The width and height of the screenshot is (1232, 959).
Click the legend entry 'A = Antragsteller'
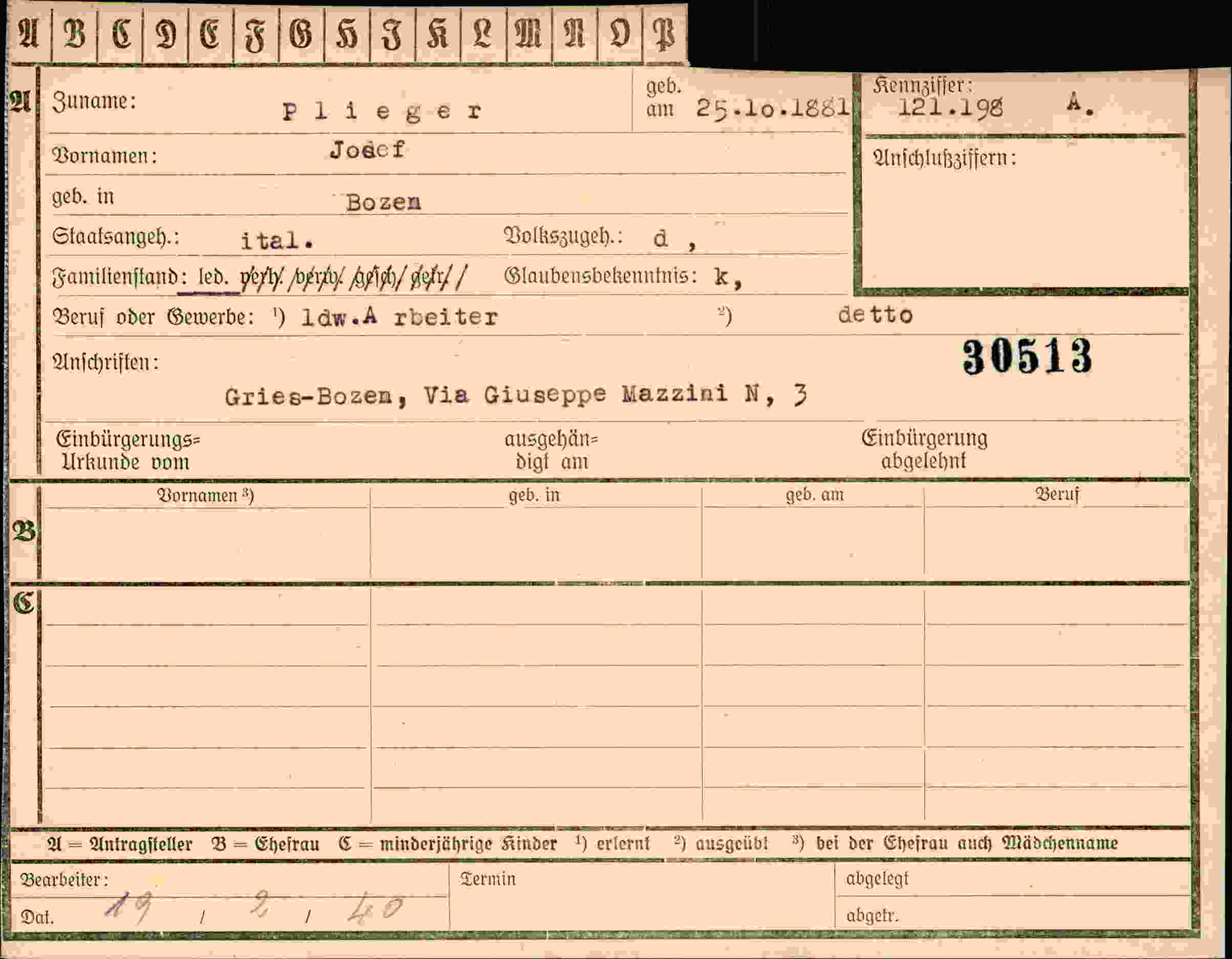pos(120,844)
